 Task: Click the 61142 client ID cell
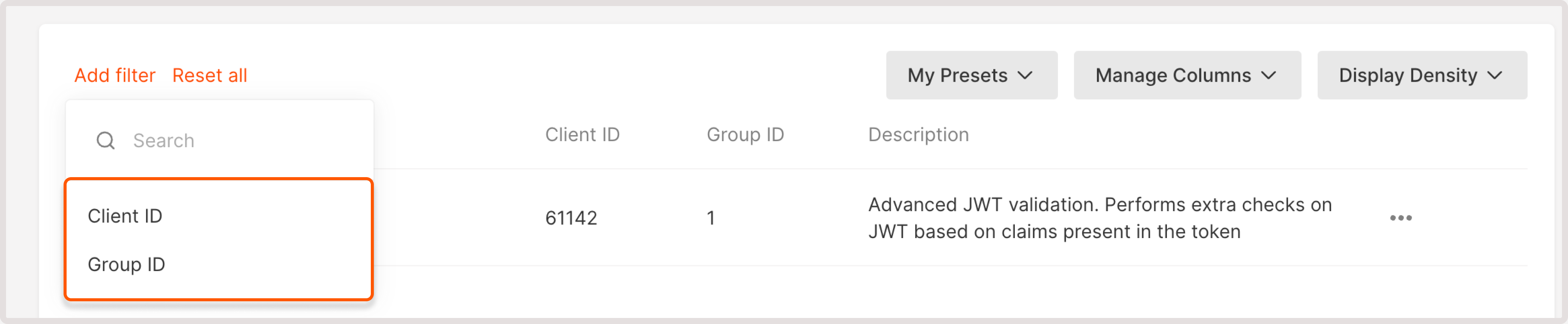(571, 218)
